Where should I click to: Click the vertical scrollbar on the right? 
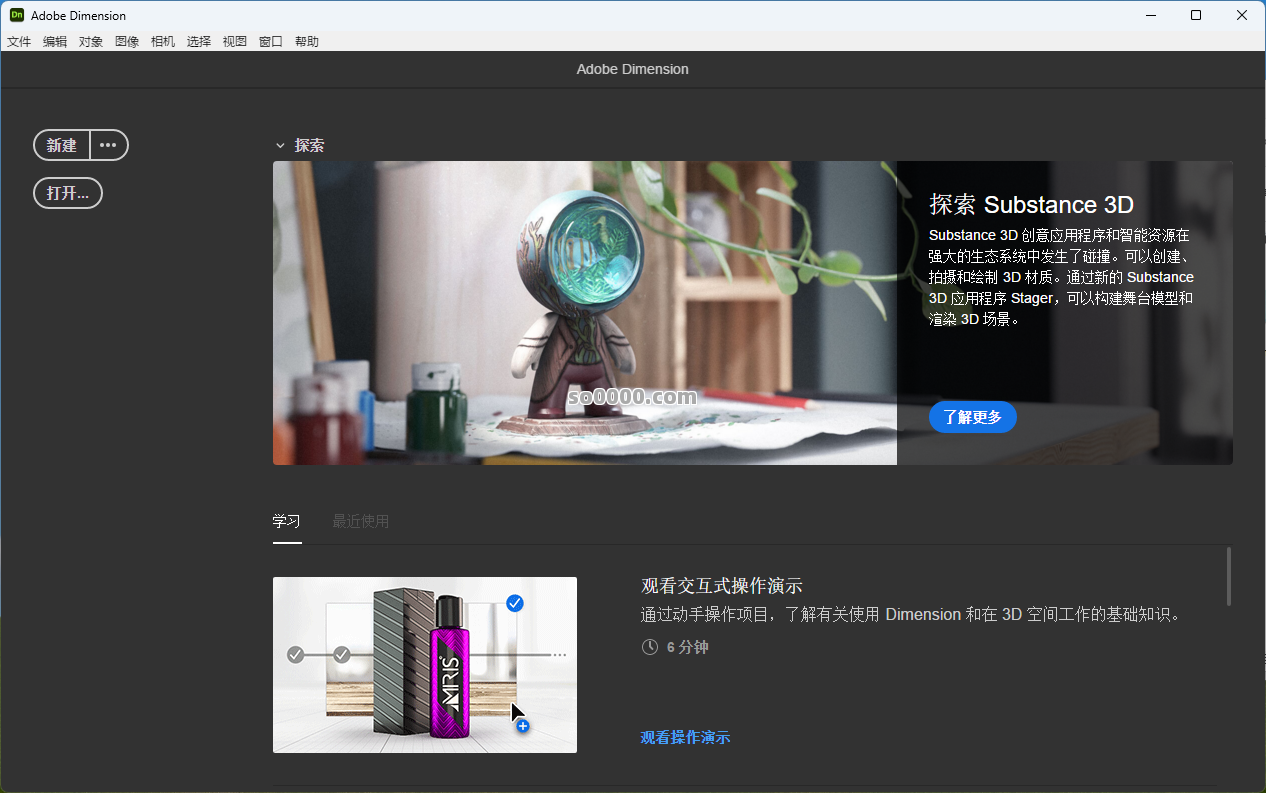[1231, 577]
